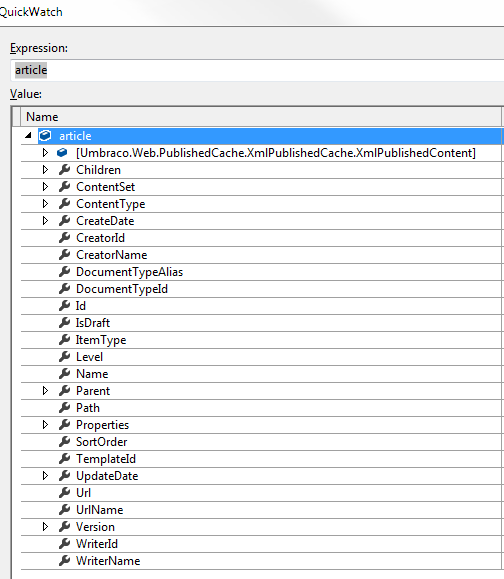
Task: Click the wrench icon next to TemplateId
Action: (x=64, y=459)
